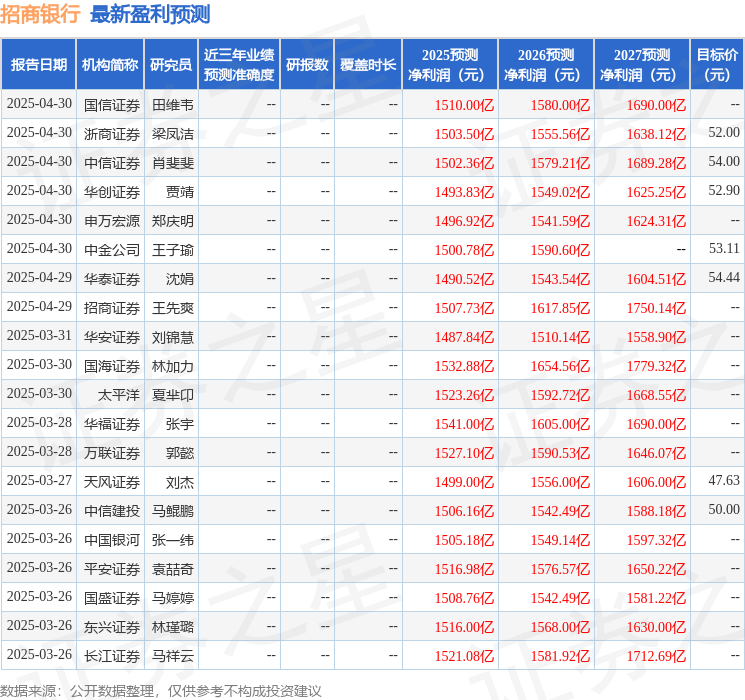Click analyst 马祥云 in the last row
Image resolution: width=745 pixels, height=700 pixels.
[x=173, y=655]
